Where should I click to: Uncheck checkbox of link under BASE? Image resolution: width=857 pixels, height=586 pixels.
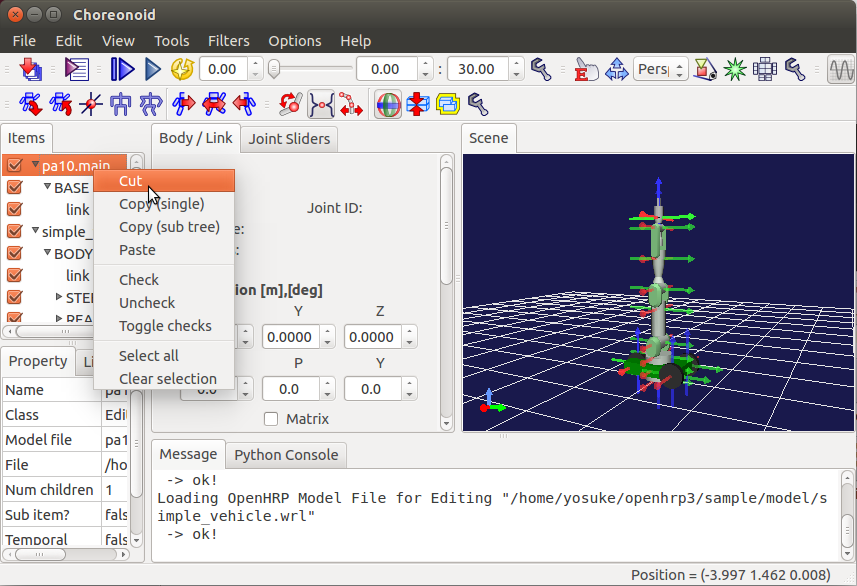pyautogui.click(x=14, y=209)
